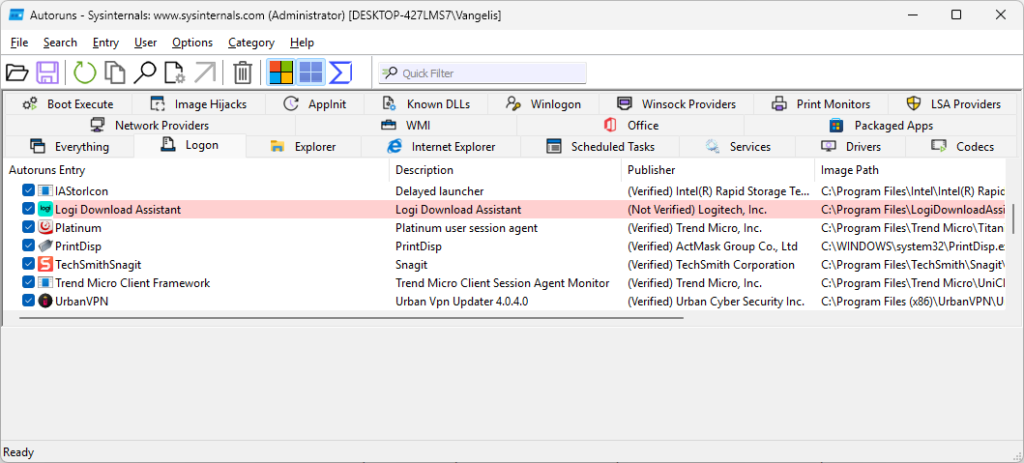
Task: Click the TechSmithSnagit entry's icon
Action: 45,264
